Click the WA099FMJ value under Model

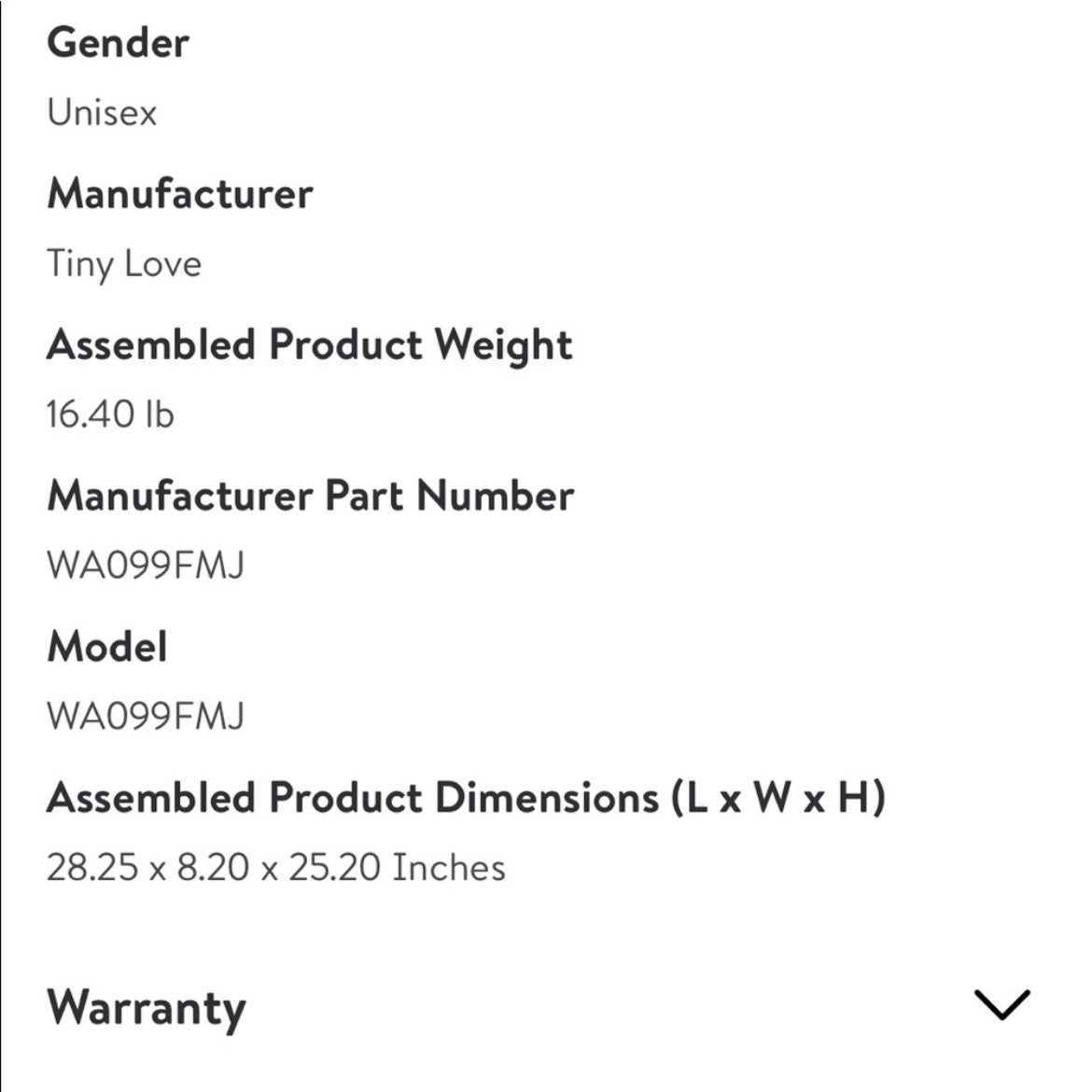pos(146,716)
